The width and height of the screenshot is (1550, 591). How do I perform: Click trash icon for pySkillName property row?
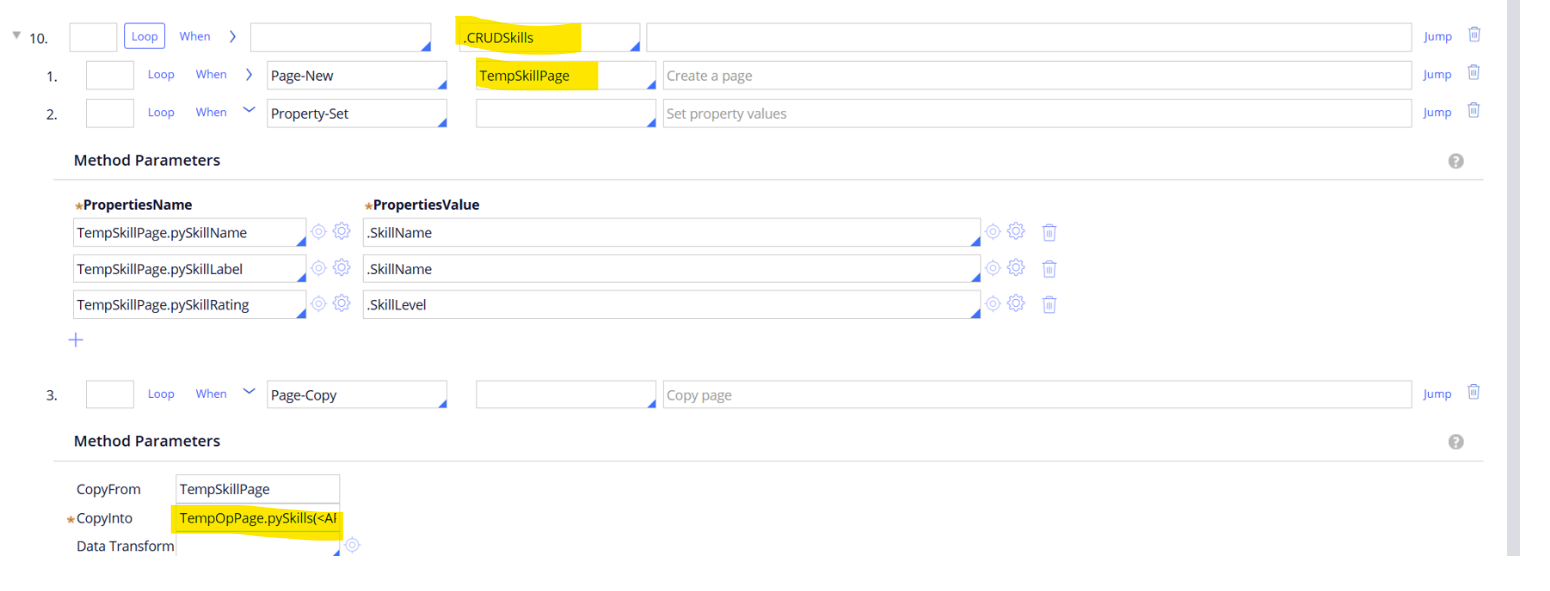(1049, 233)
